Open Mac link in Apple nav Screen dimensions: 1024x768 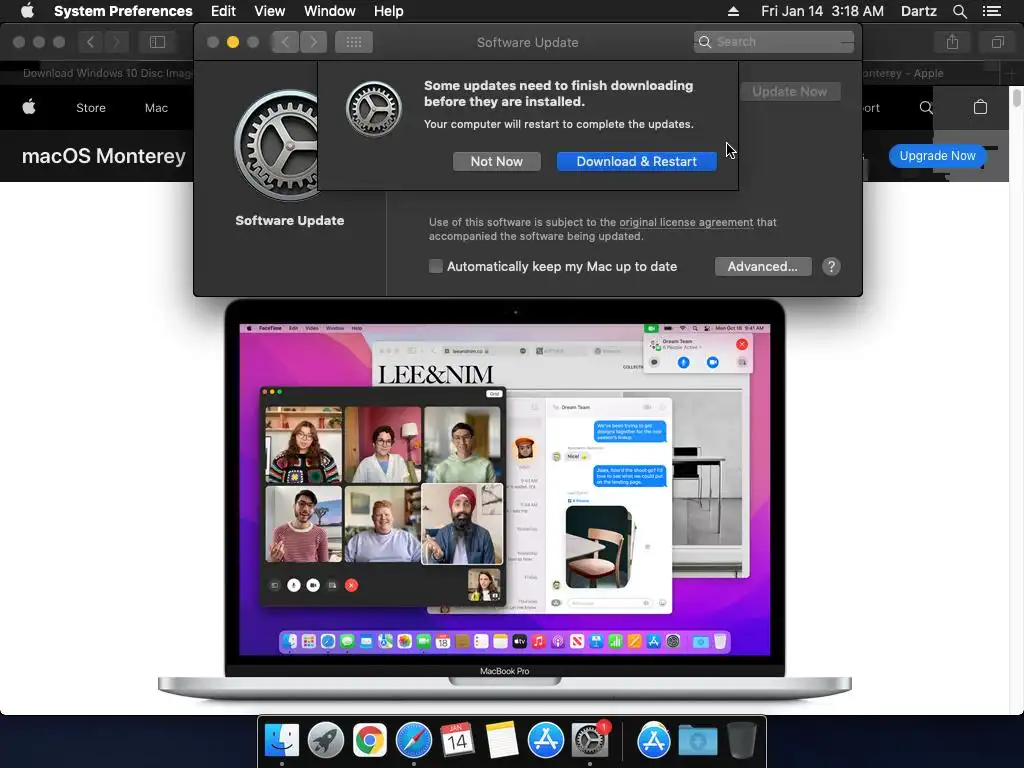coord(156,108)
